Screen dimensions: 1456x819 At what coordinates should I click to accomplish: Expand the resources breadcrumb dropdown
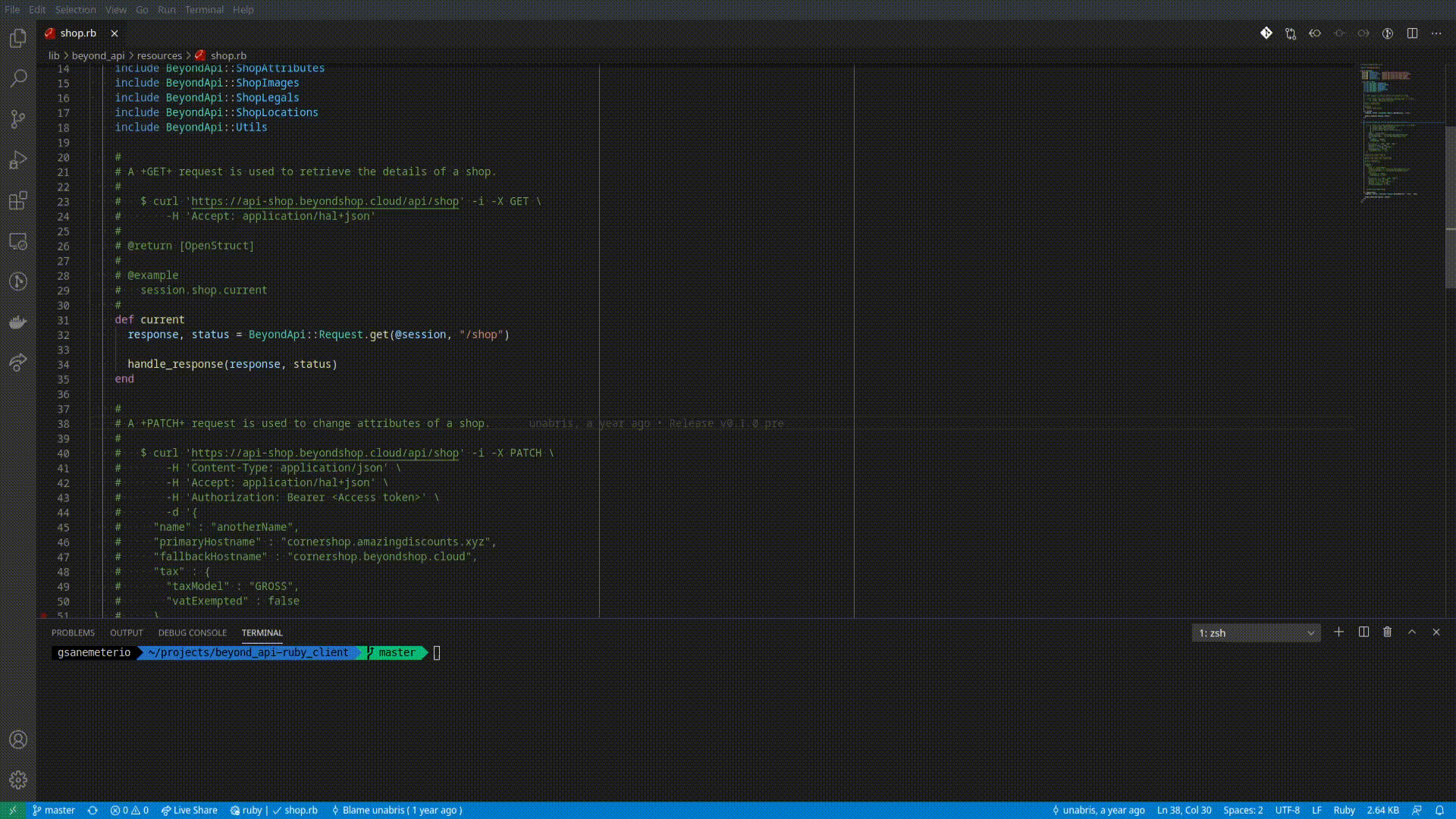pos(158,55)
